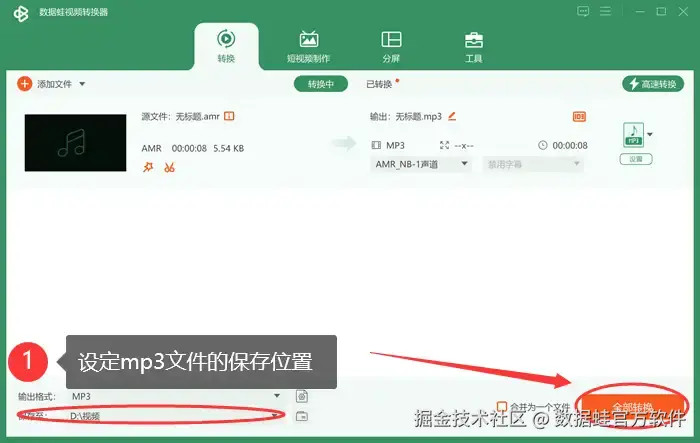Click the 数据蛙视频转换器 title text
Screen dimensions: 700x443
pos(74,12)
